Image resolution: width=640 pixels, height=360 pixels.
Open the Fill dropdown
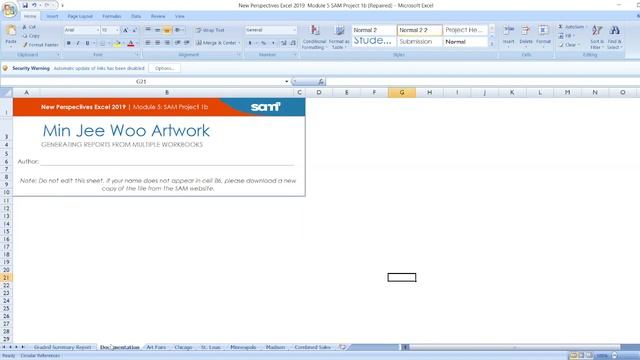[x=567, y=36]
